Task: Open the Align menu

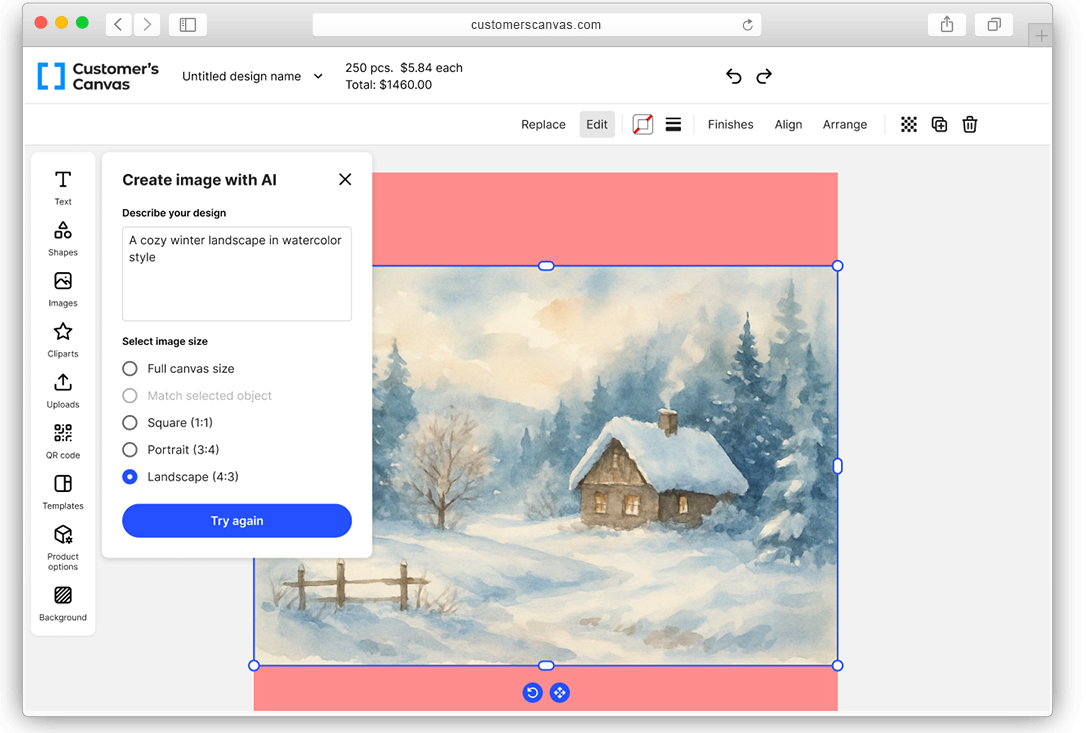Action: coord(788,125)
